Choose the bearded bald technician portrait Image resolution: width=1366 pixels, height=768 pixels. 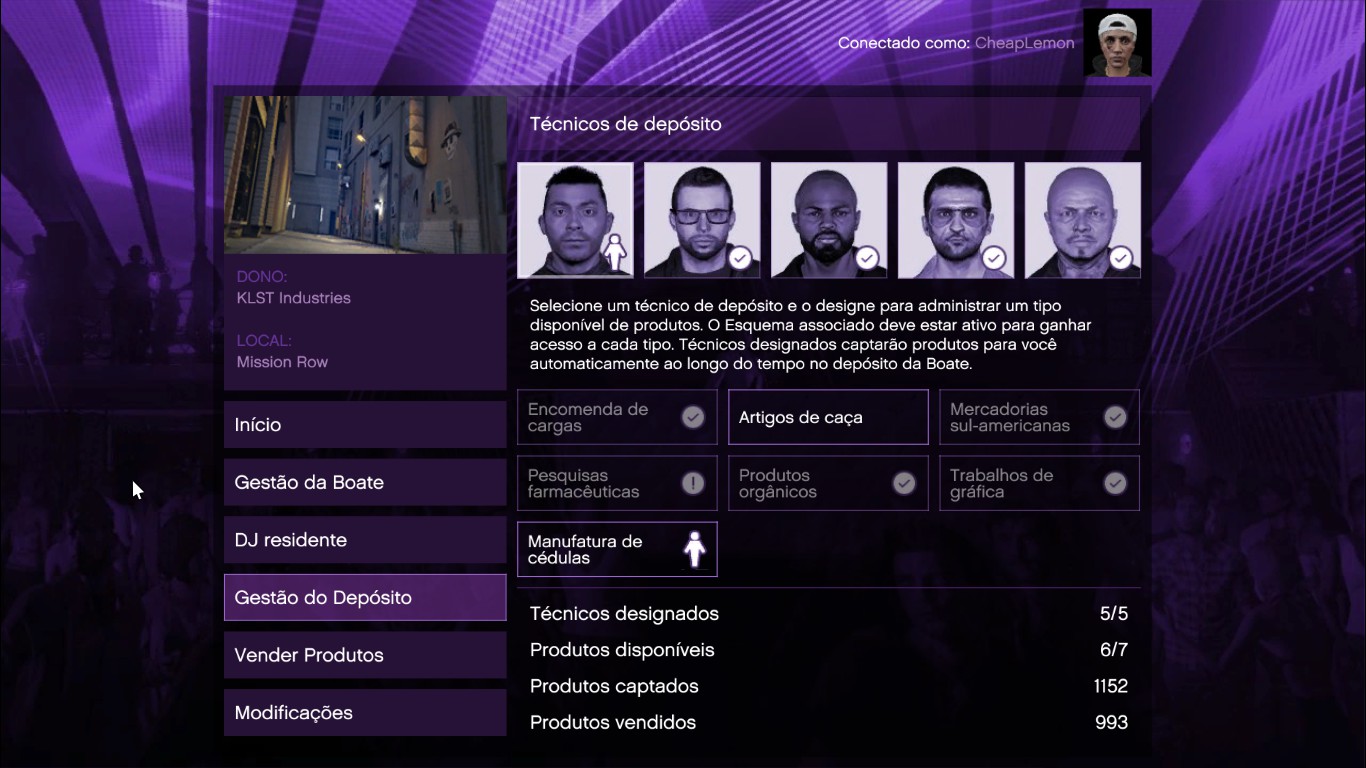point(829,220)
